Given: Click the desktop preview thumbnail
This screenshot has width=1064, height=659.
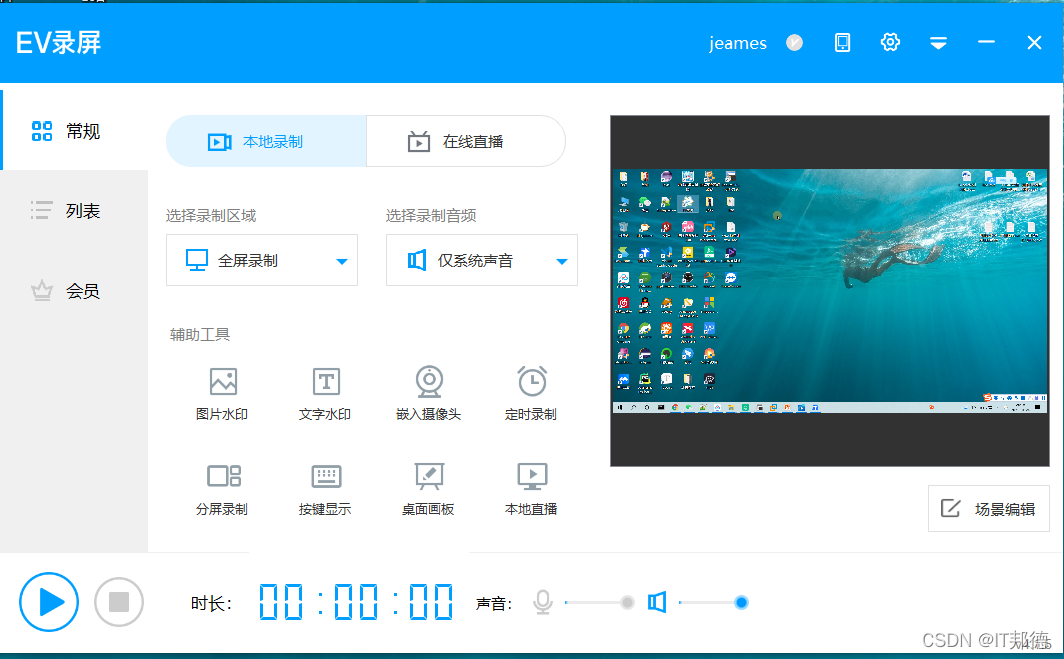Looking at the screenshot, I should point(830,290).
